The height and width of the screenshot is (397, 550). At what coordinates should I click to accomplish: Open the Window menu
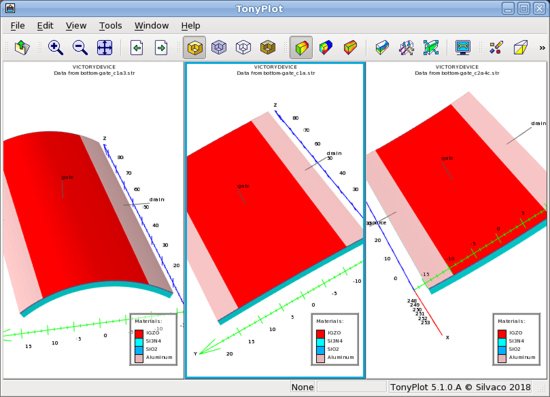point(152,26)
